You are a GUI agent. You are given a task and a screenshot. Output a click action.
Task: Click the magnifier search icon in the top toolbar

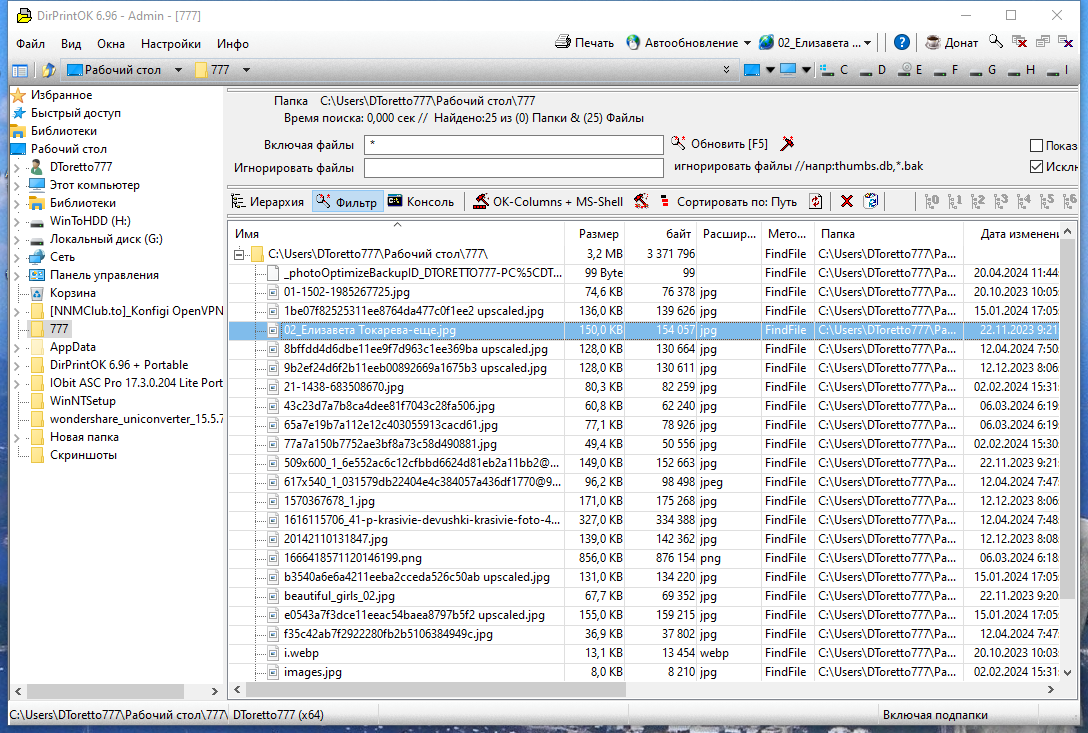coord(996,42)
